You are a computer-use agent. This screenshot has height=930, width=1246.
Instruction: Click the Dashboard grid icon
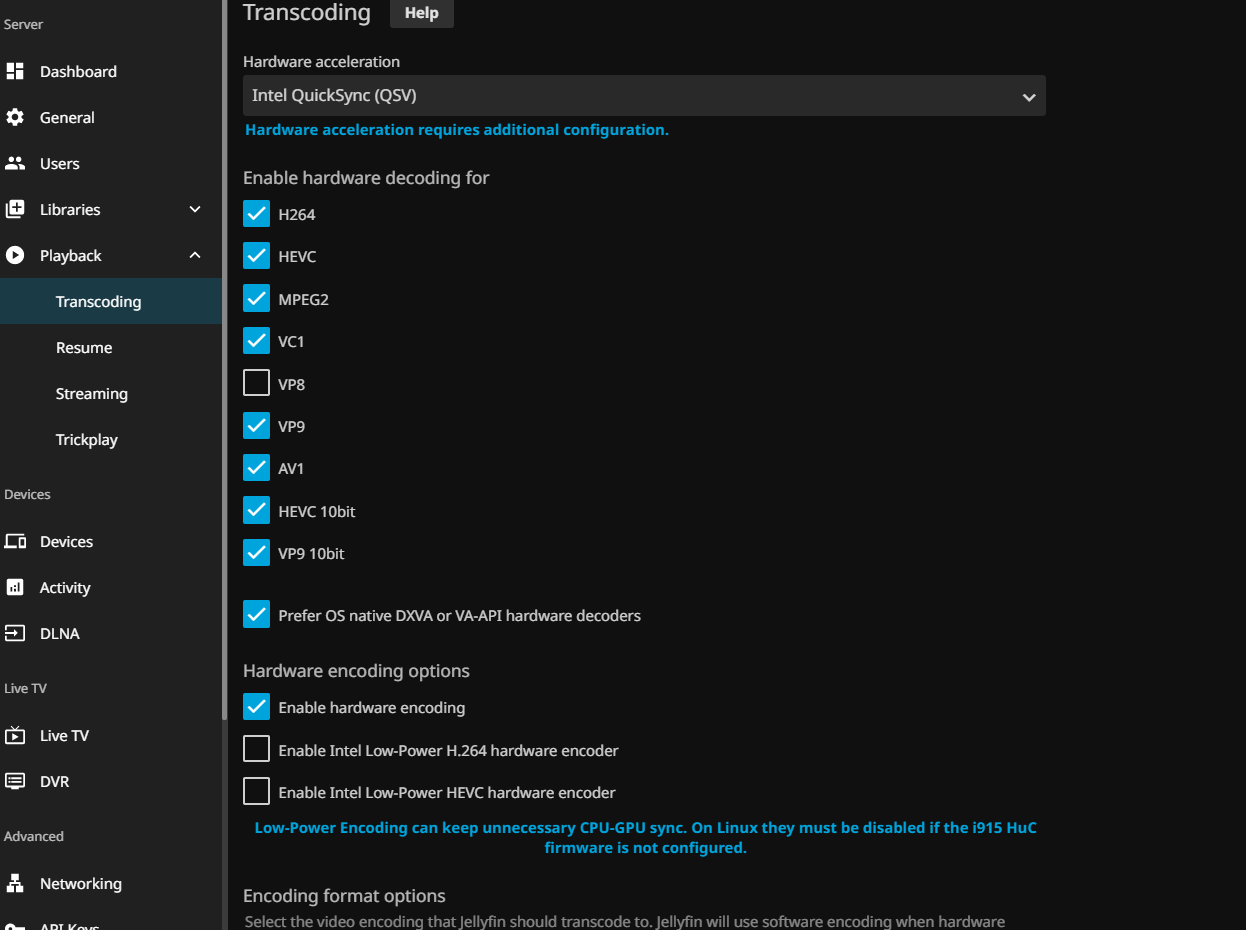click(x=15, y=71)
